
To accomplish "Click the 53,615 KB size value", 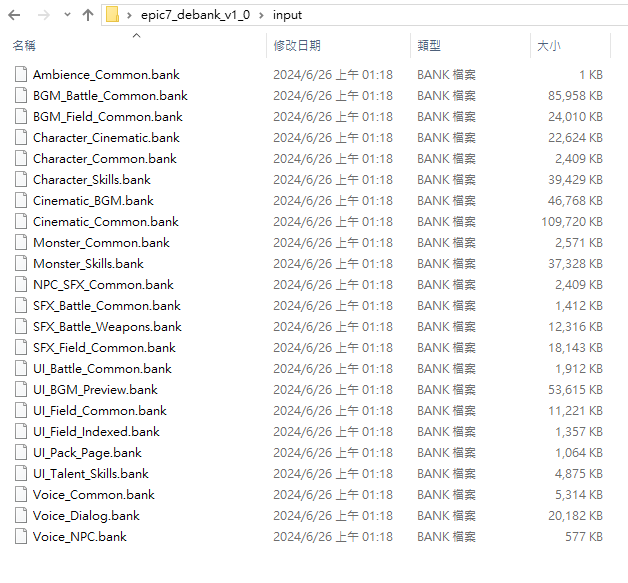I will pos(576,390).
